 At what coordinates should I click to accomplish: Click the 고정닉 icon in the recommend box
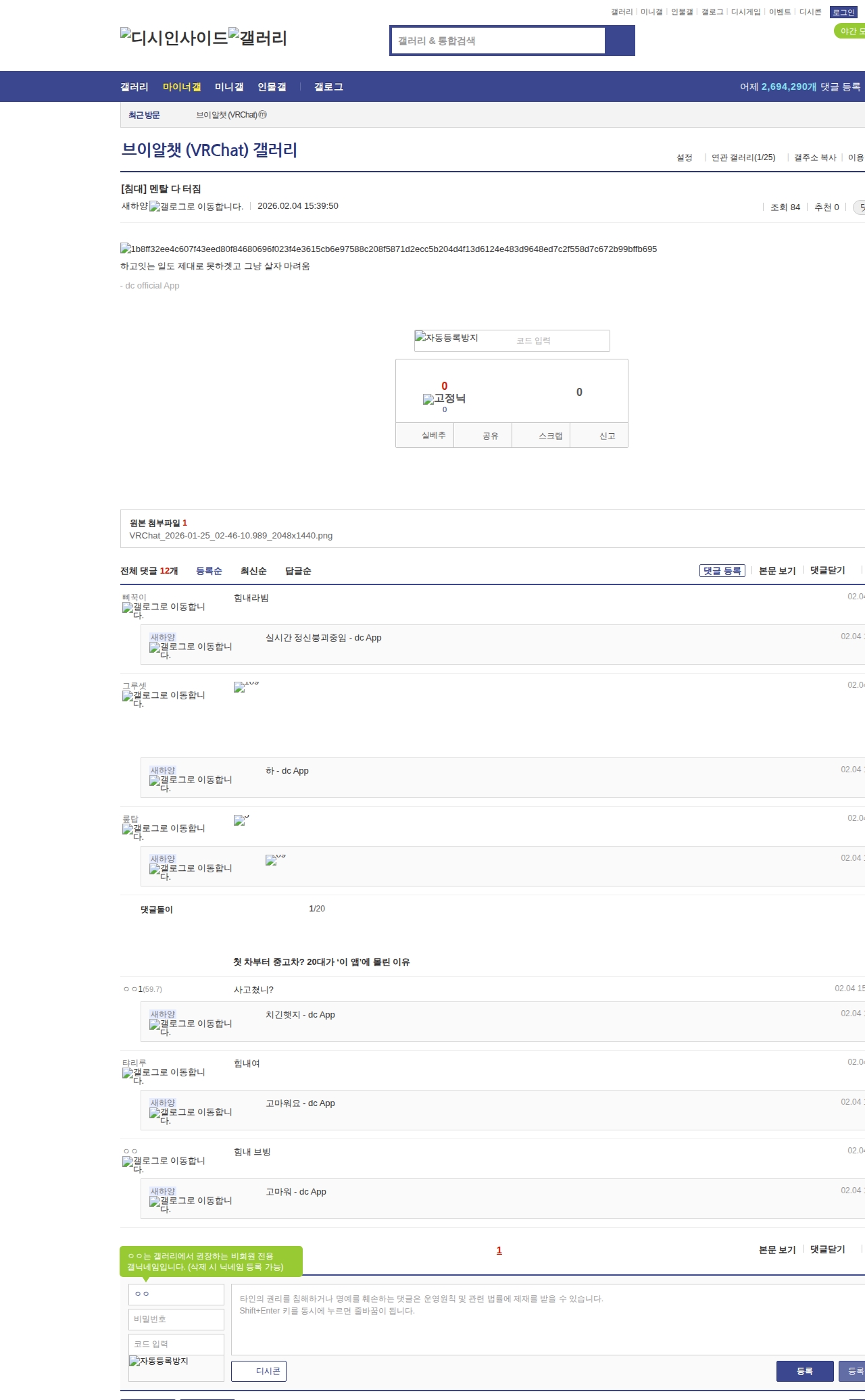pyautogui.click(x=444, y=399)
